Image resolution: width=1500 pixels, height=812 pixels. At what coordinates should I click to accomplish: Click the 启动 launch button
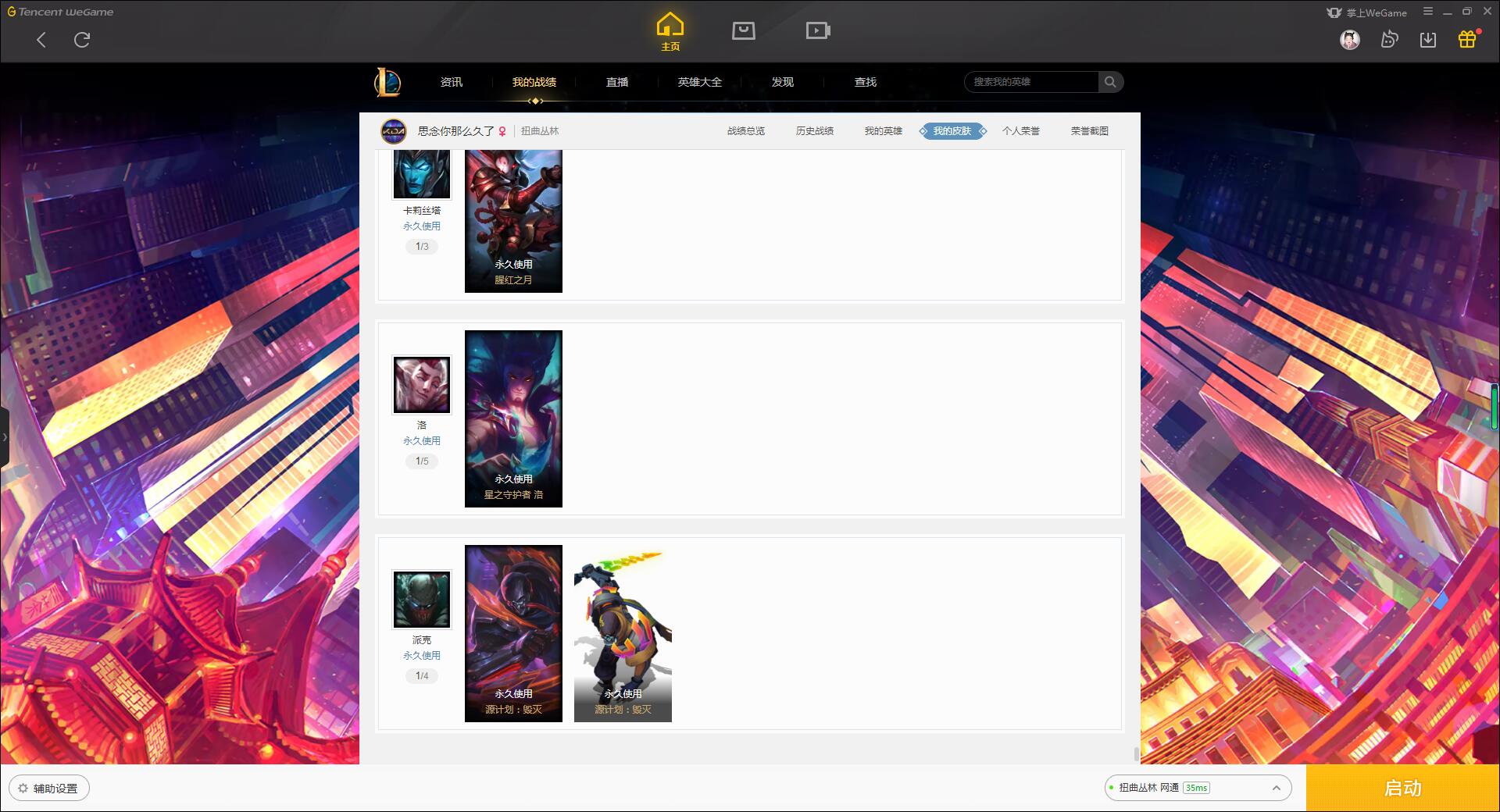pyautogui.click(x=1402, y=789)
